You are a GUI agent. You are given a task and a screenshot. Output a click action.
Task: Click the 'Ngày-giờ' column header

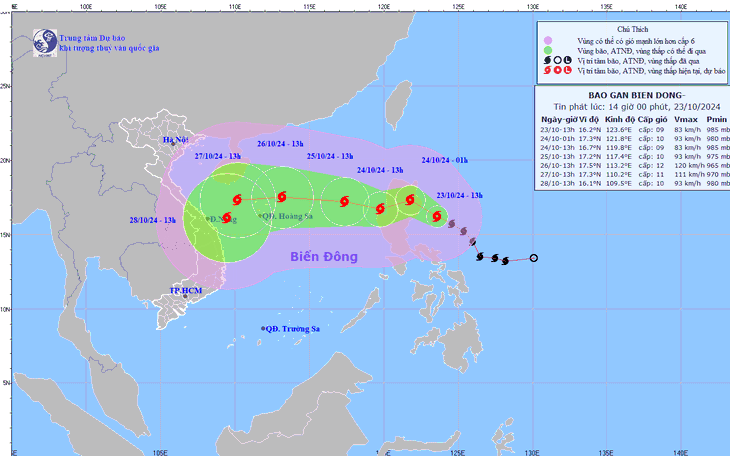click(x=558, y=120)
